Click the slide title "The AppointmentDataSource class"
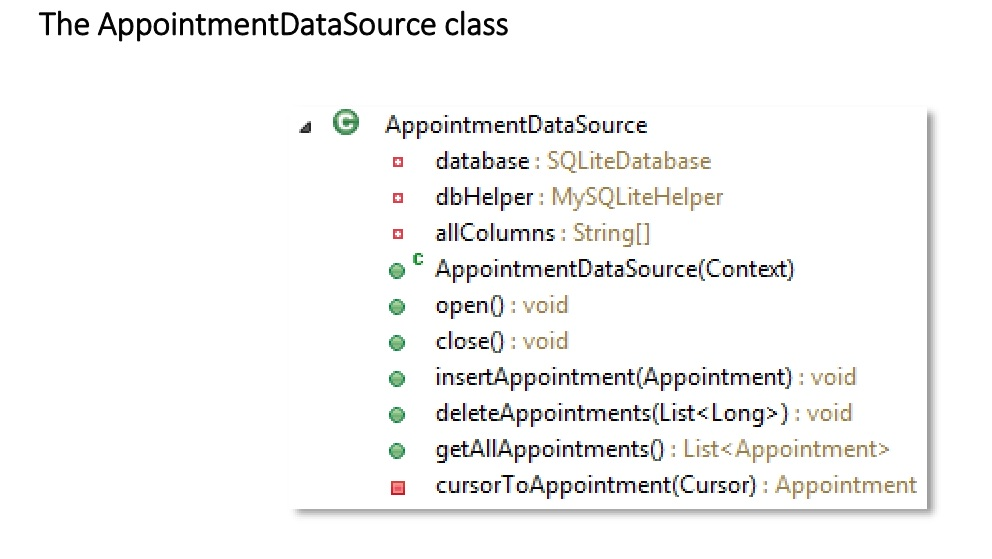Screen dimensions: 992x559 point(273,24)
